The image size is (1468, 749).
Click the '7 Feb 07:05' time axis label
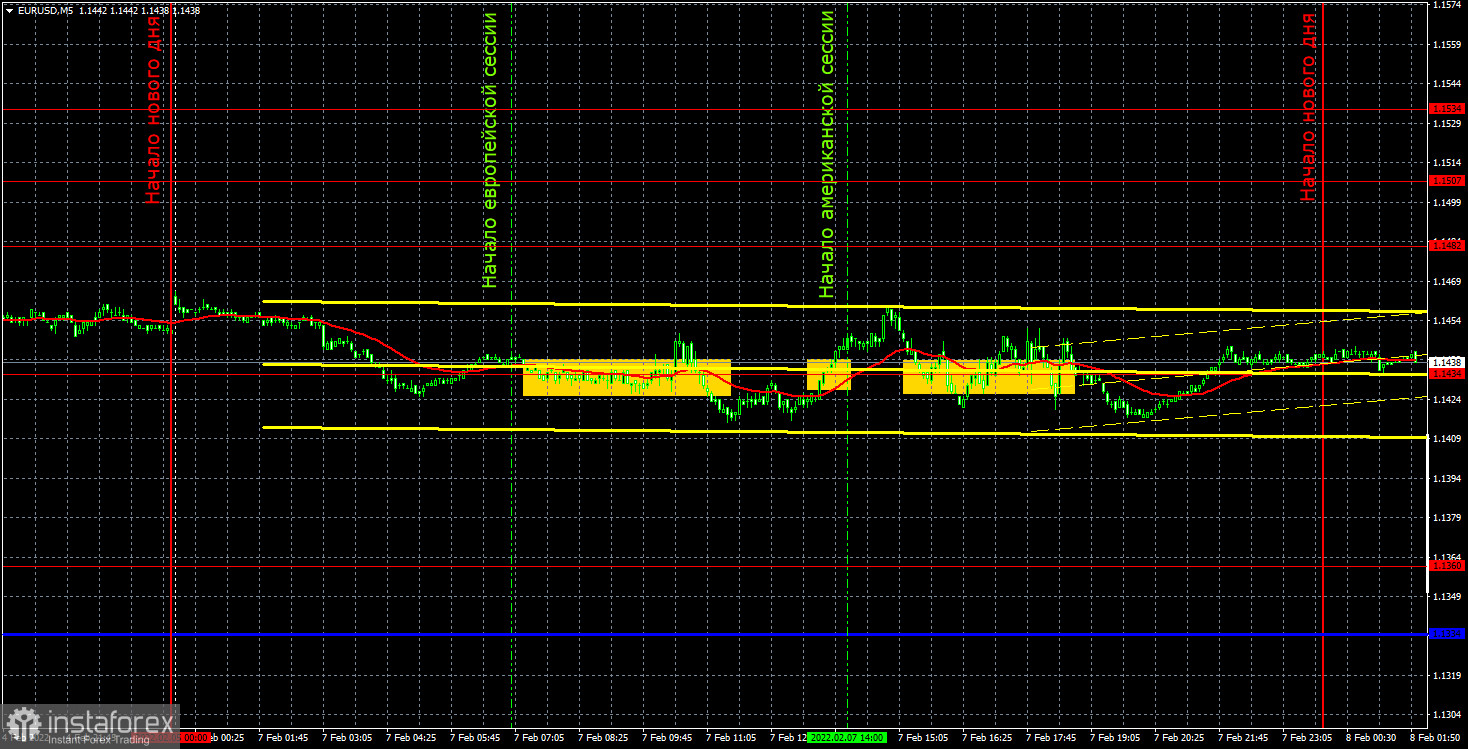539,737
